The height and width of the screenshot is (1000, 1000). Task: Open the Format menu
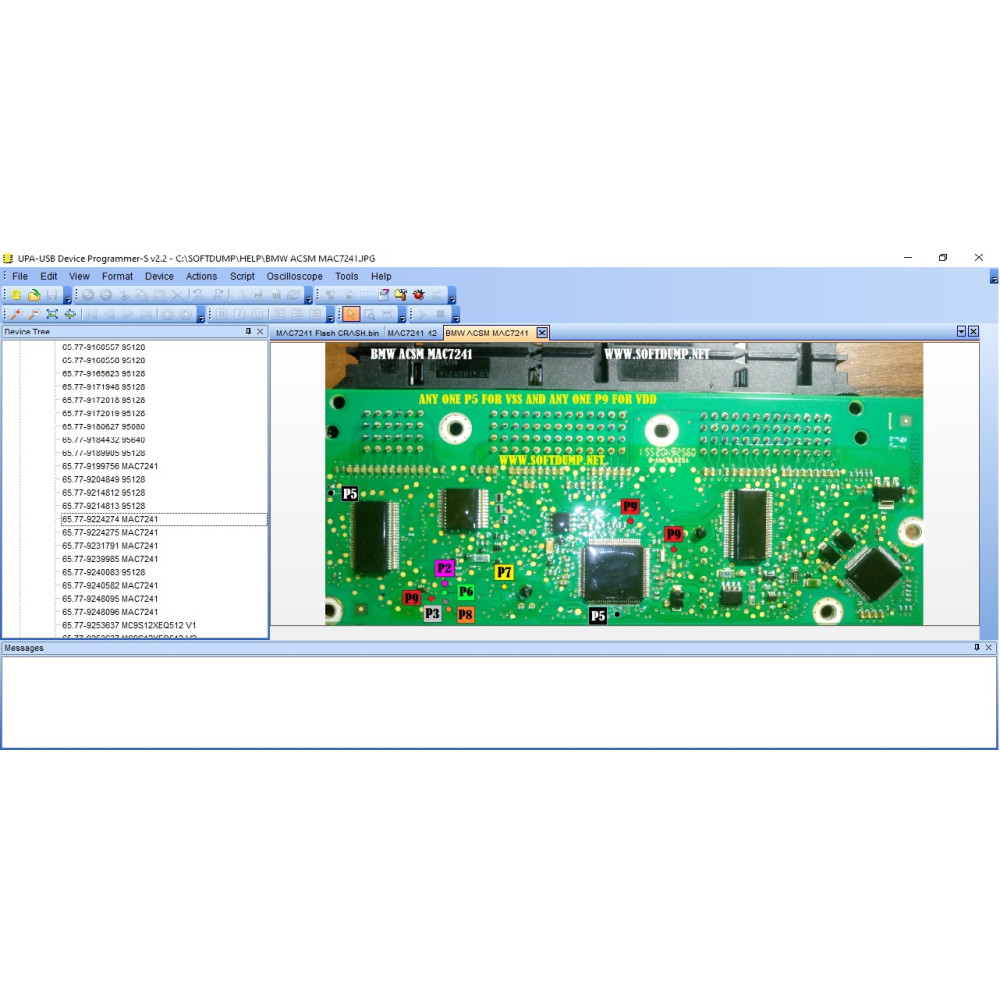tap(117, 276)
